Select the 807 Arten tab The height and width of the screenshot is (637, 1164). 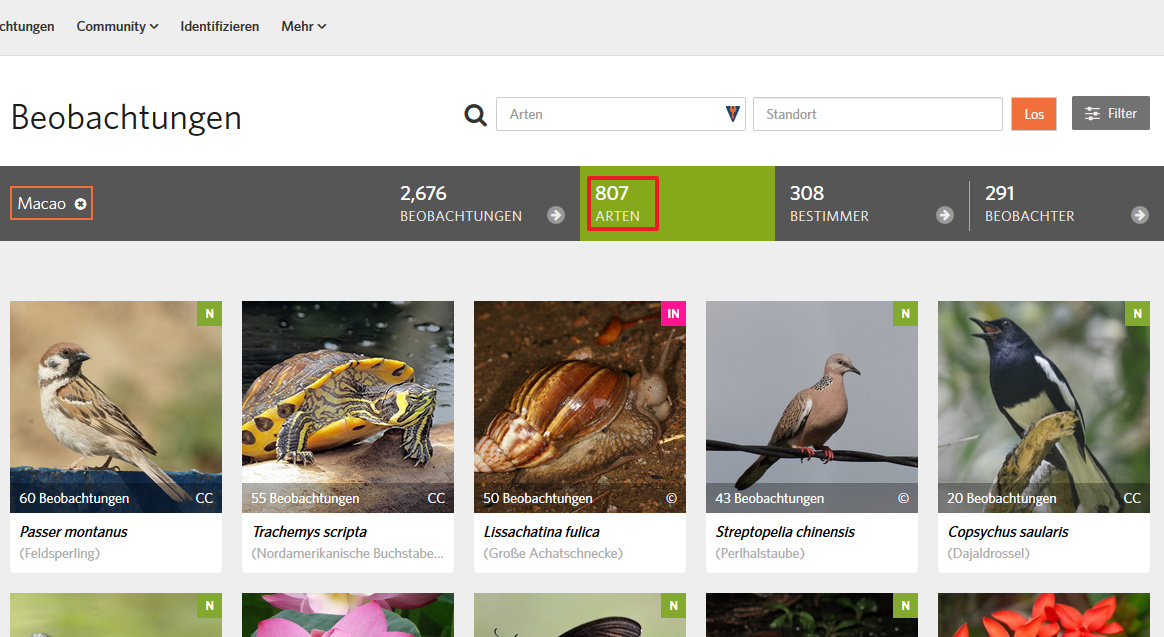point(677,203)
